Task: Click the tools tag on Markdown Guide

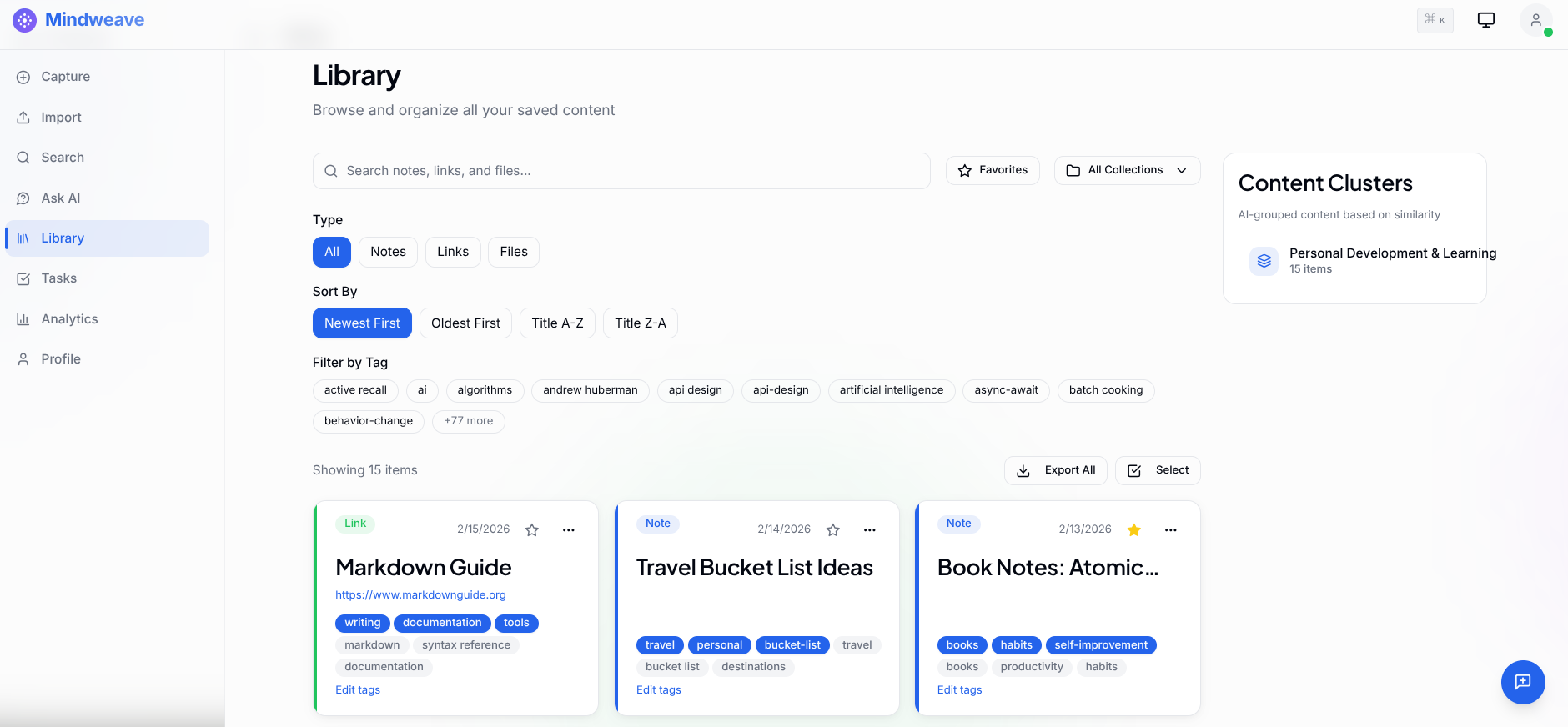Action: [516, 623]
